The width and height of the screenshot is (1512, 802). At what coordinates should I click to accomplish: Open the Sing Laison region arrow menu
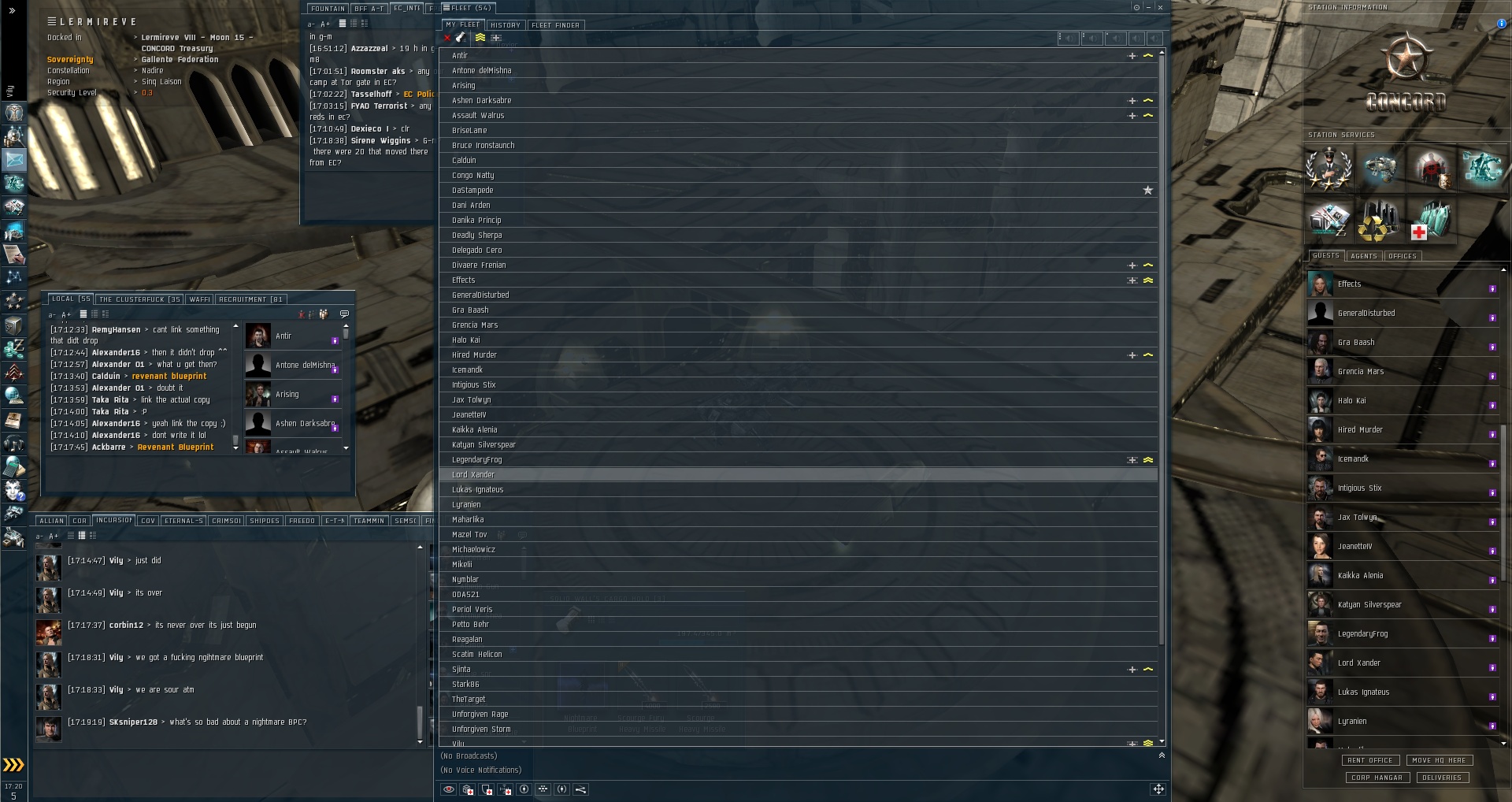pyautogui.click(x=135, y=82)
